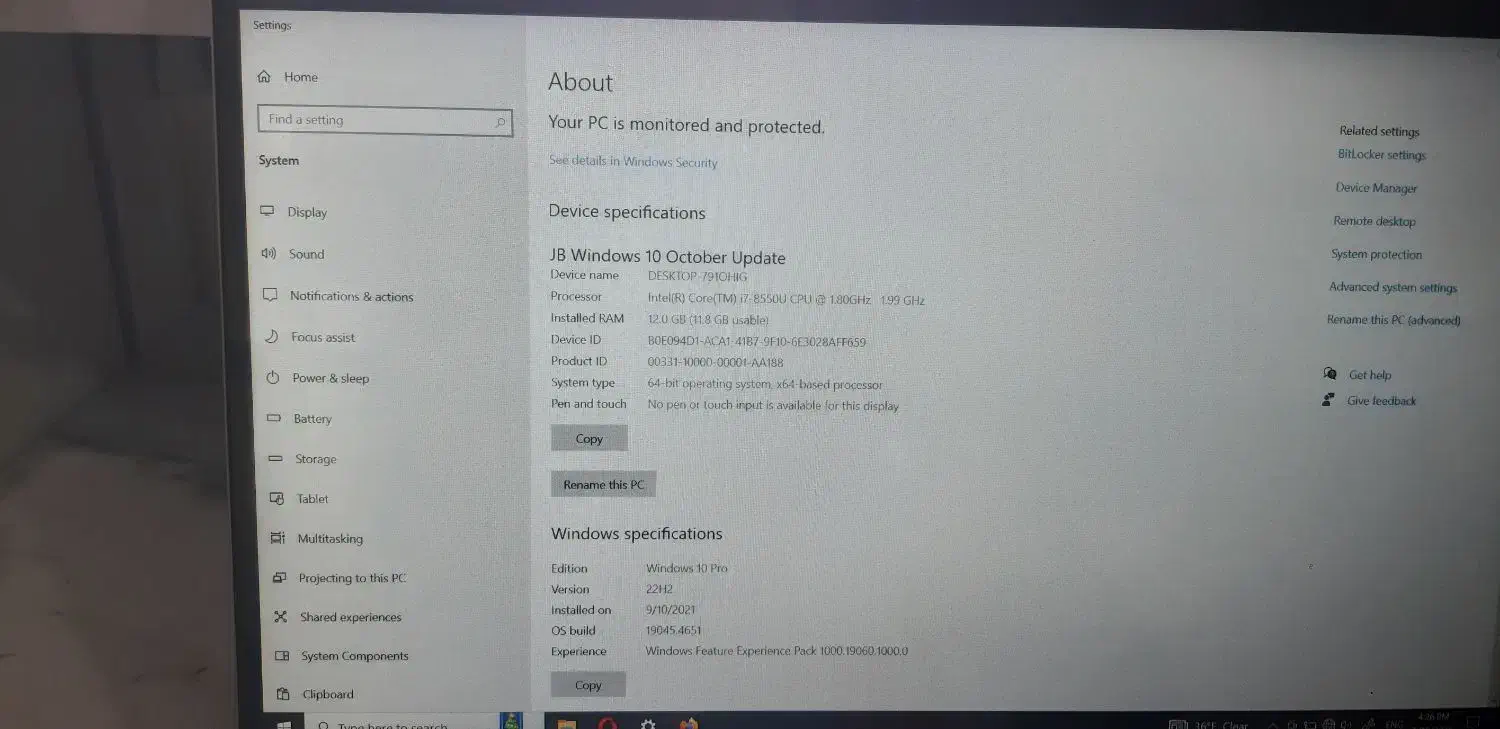Click the Rename this PC button

coord(603,484)
